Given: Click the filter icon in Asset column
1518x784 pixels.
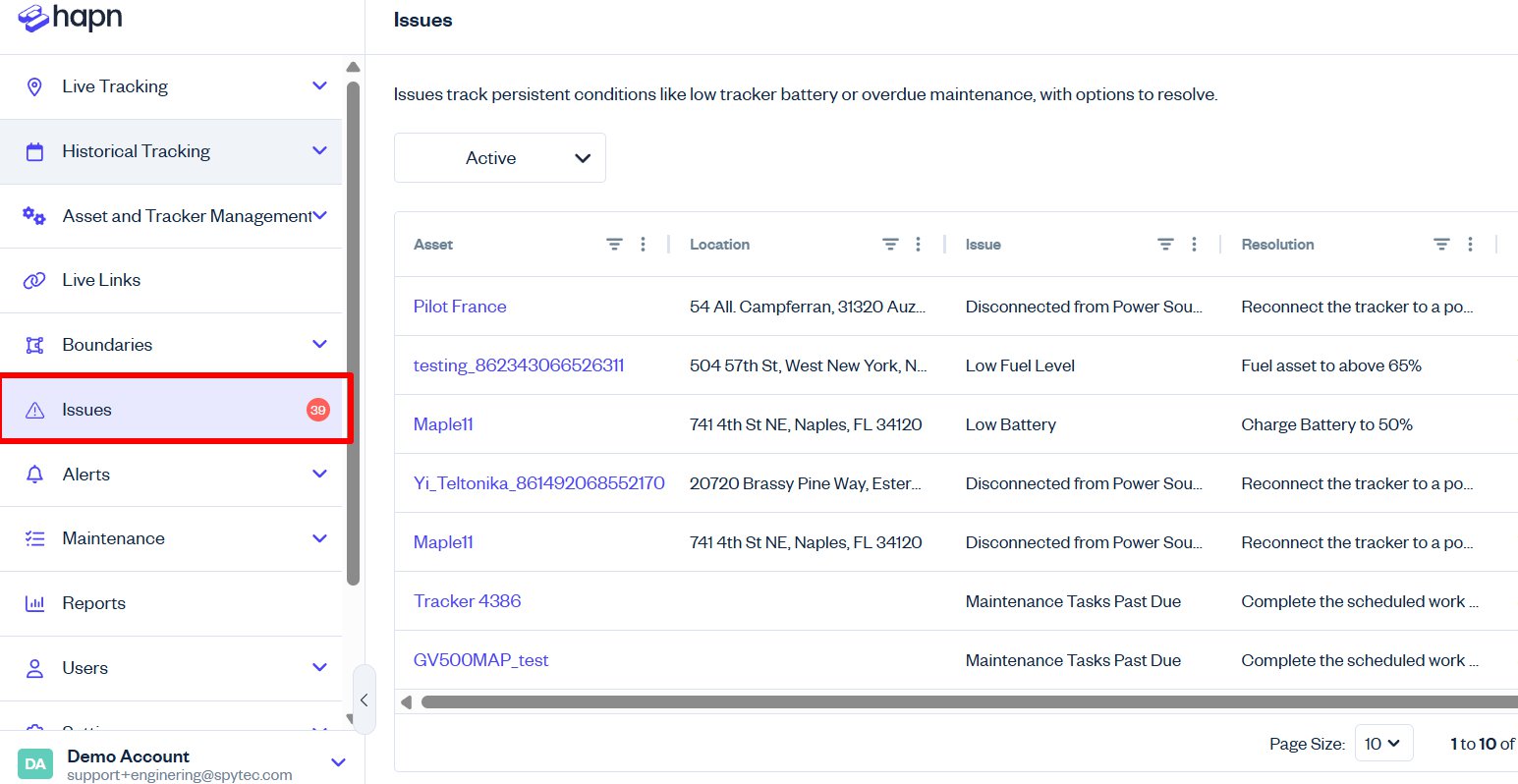Looking at the screenshot, I should point(614,245).
